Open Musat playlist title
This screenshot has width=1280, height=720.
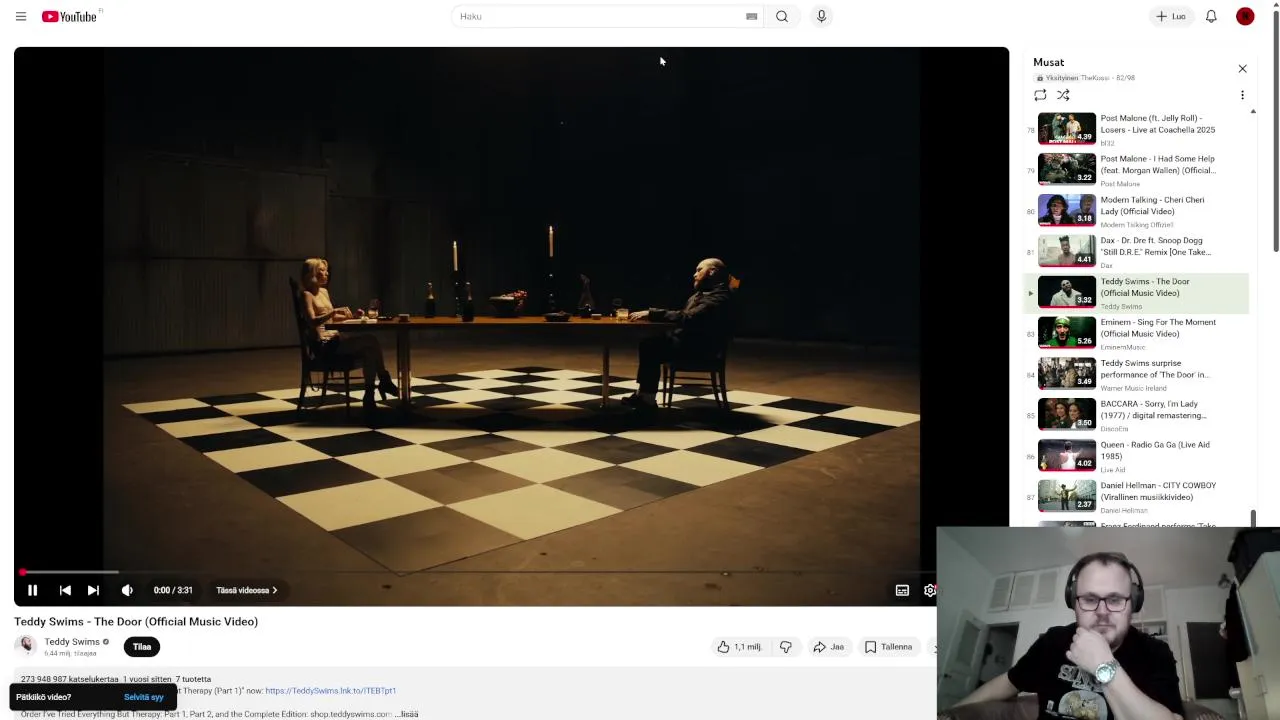point(1048,62)
